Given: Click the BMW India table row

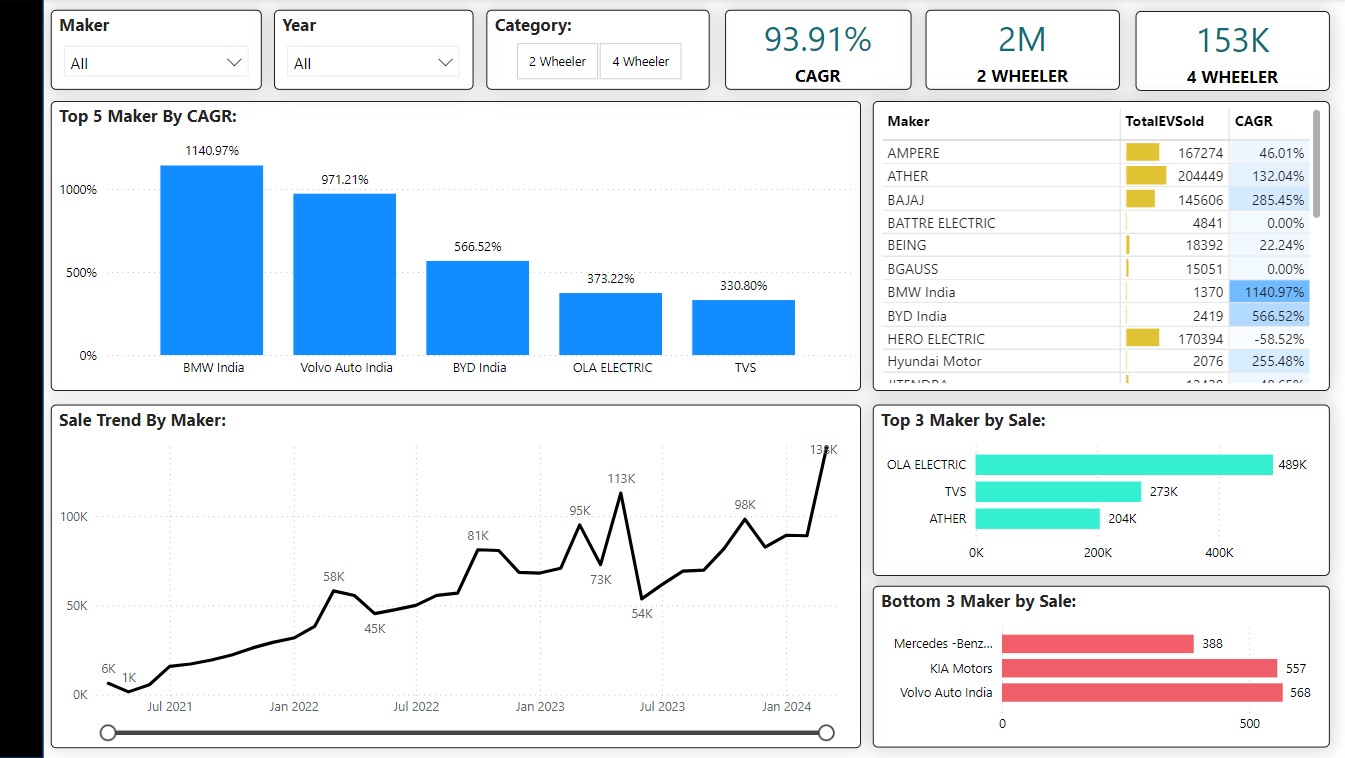Looking at the screenshot, I should [x=1096, y=292].
